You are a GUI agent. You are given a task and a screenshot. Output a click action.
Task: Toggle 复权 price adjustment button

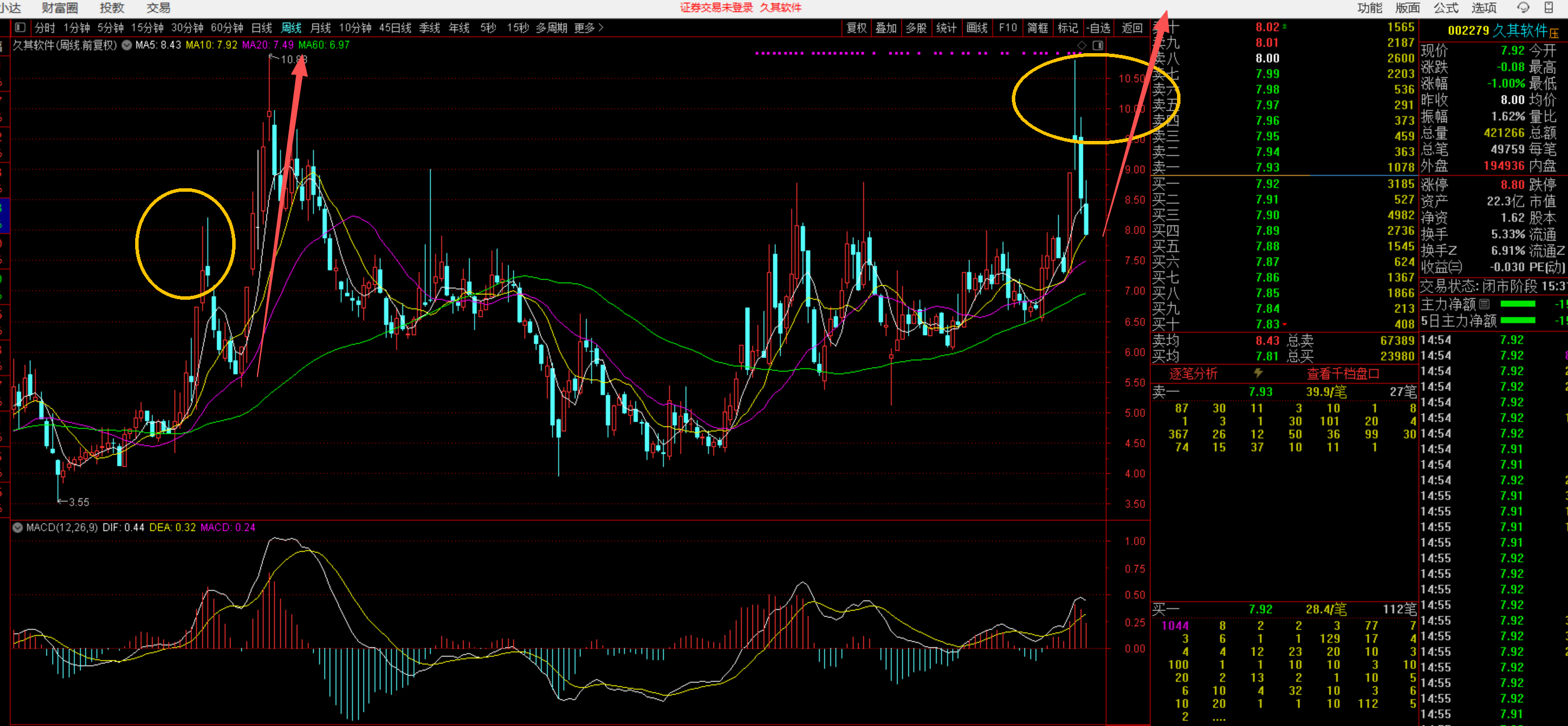[856, 28]
